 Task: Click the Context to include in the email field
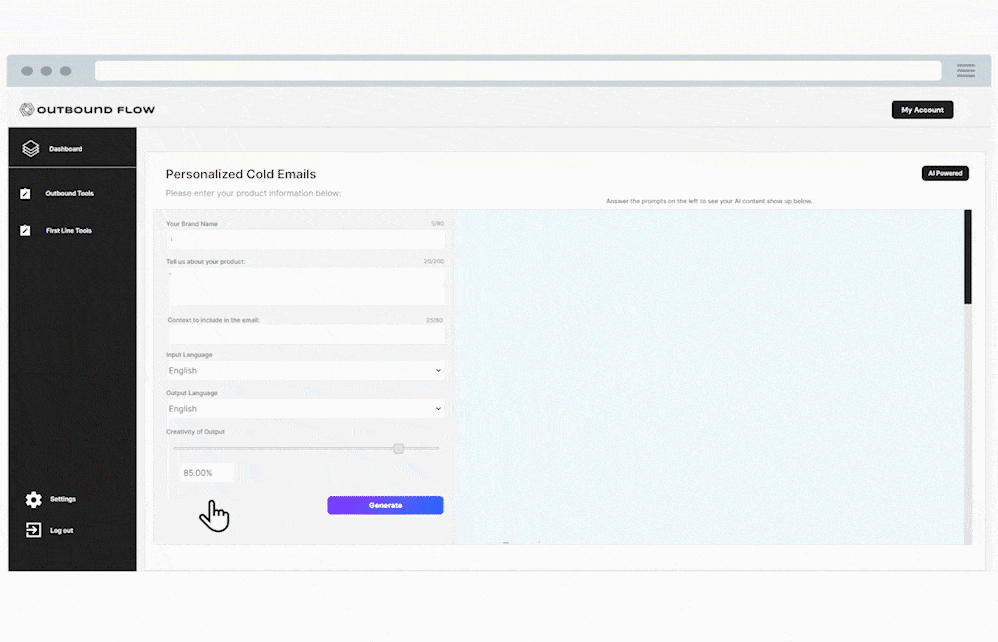point(305,335)
